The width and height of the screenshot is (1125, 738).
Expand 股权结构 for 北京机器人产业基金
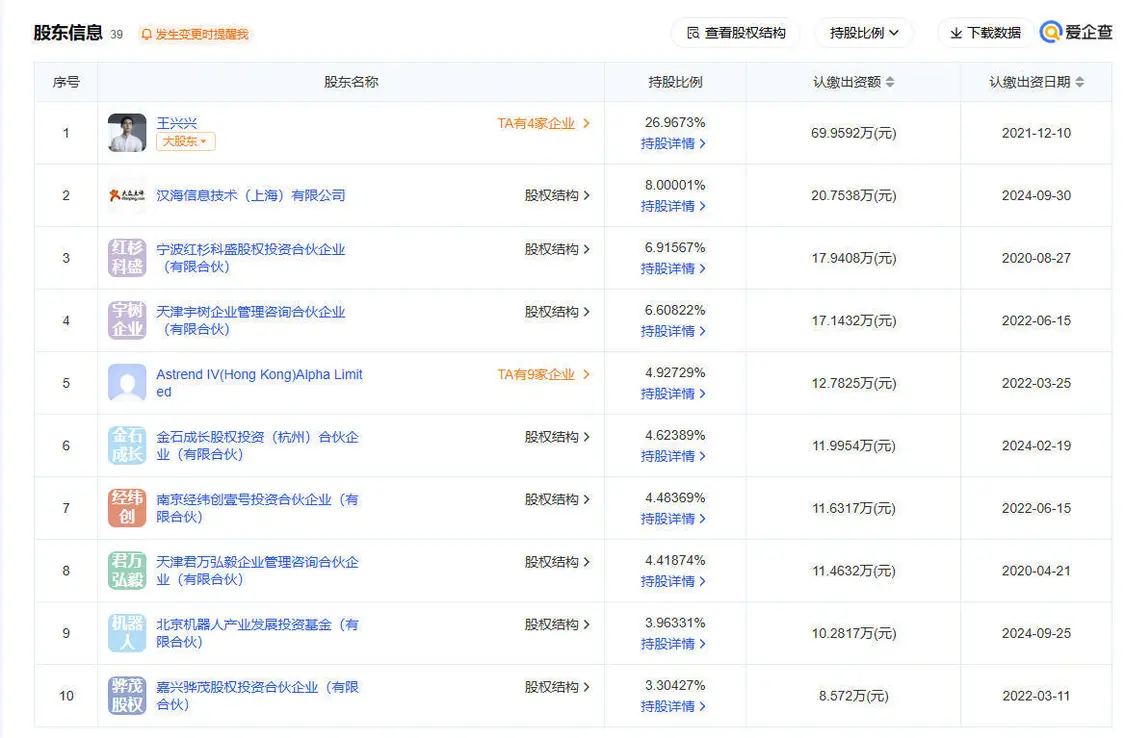[x=557, y=624]
